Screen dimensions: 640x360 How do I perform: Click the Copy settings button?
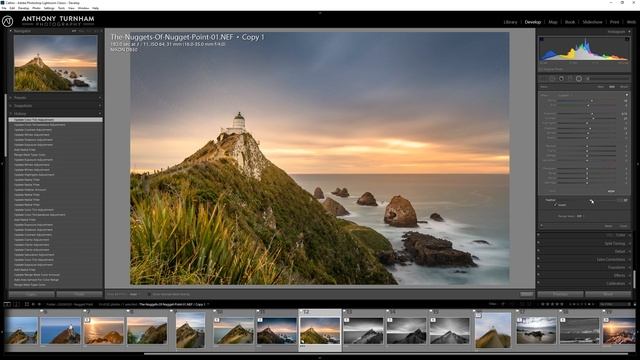[x=31, y=294]
